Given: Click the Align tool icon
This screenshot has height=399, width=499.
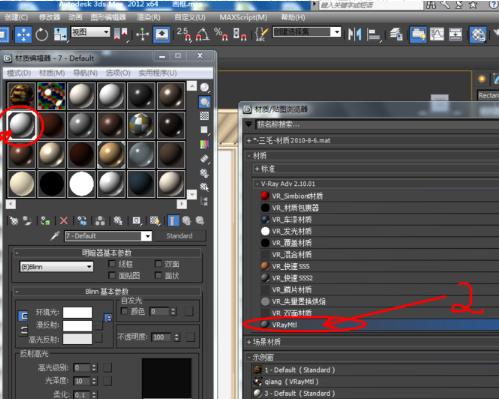Looking at the screenshot, I should click(374, 34).
